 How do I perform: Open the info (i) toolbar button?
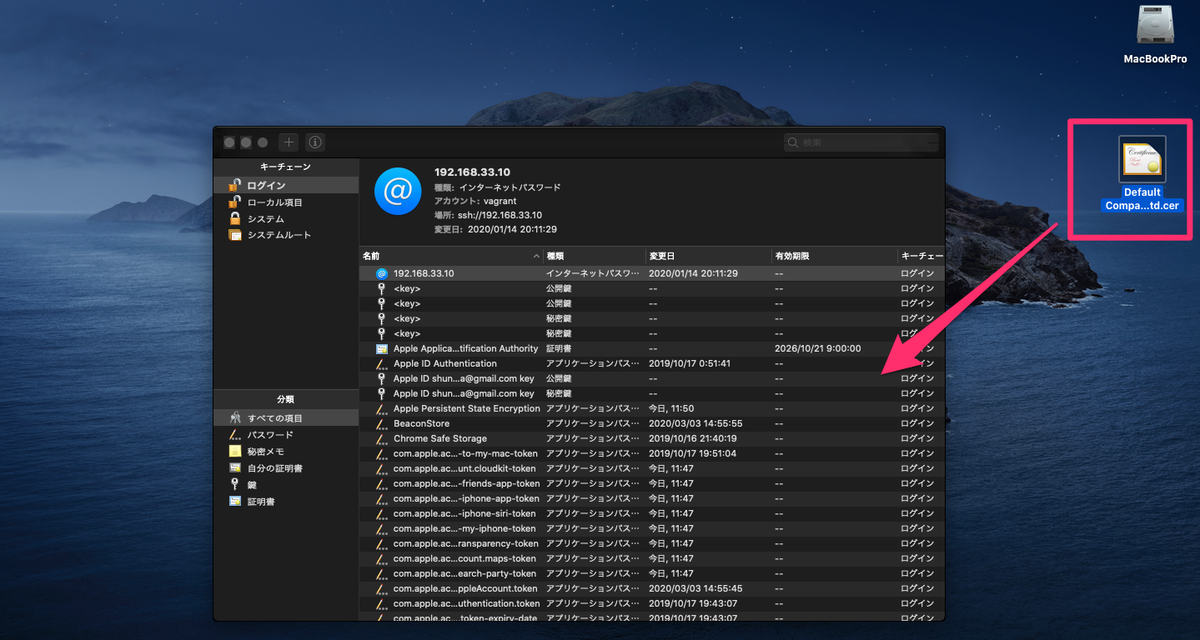[315, 143]
